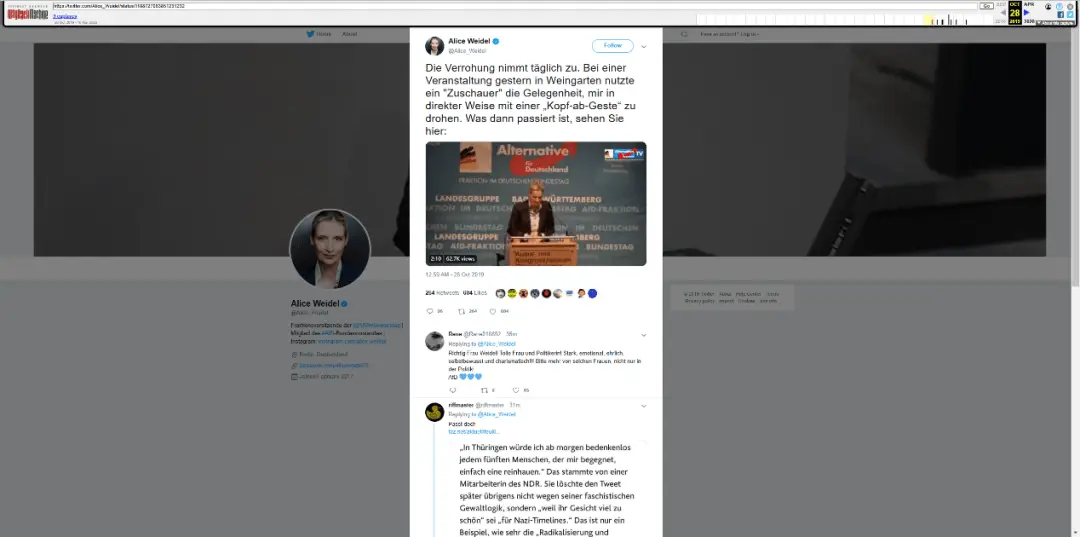Like the main tweet with the heart icon
This screenshot has width=1080, height=537.
492,311
